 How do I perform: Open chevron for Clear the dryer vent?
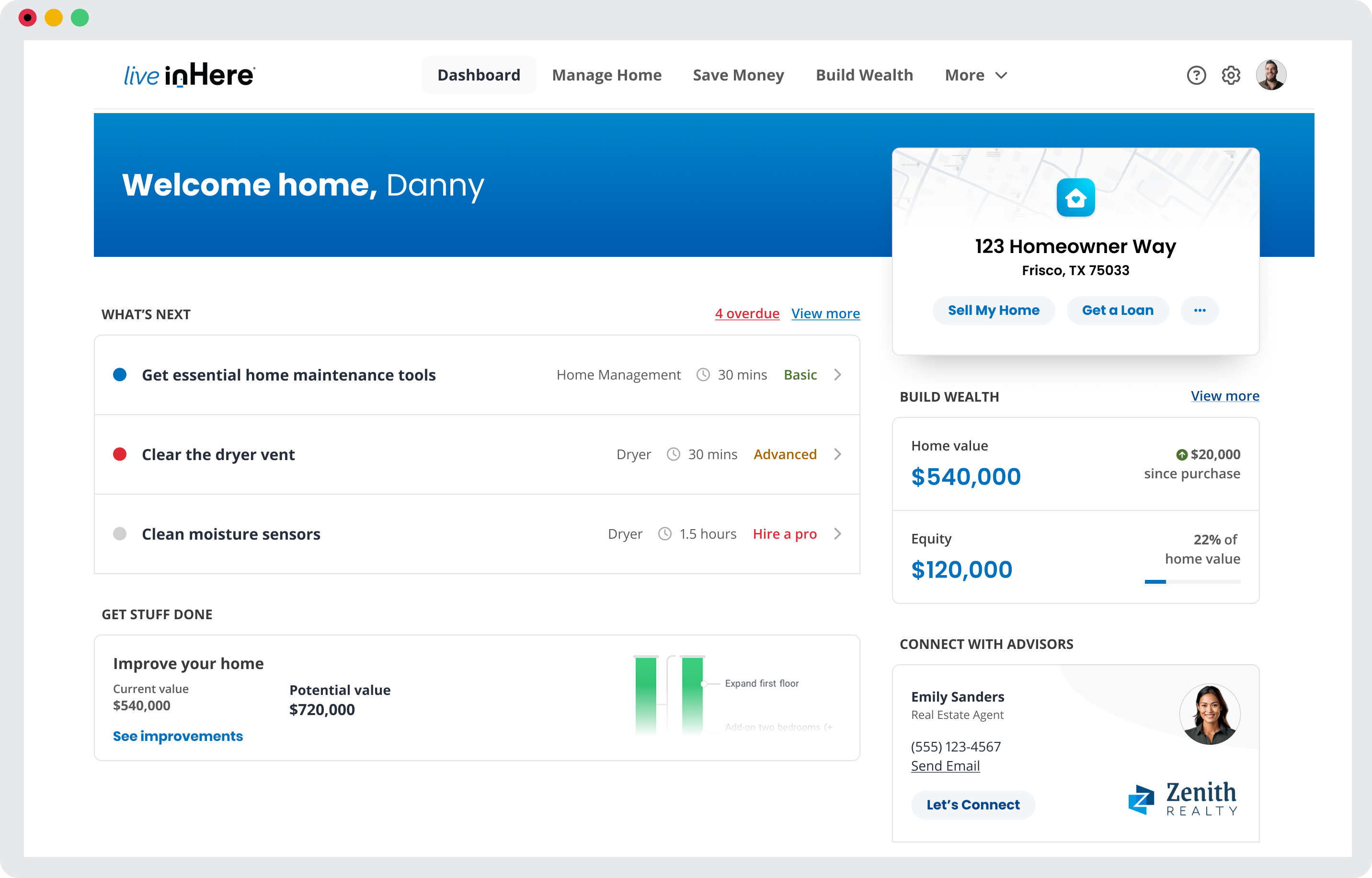(837, 454)
